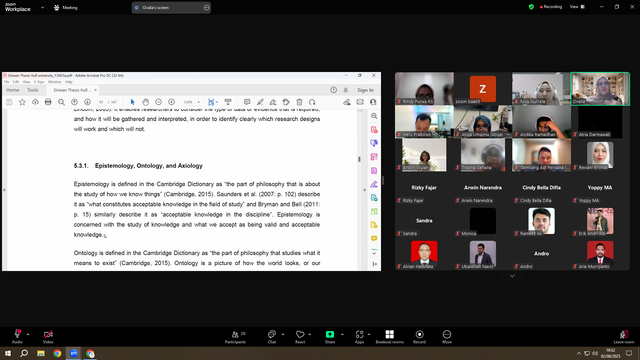This screenshot has width=640, height=360.
Task: Choose the Hand pan tool
Action: click(145, 102)
